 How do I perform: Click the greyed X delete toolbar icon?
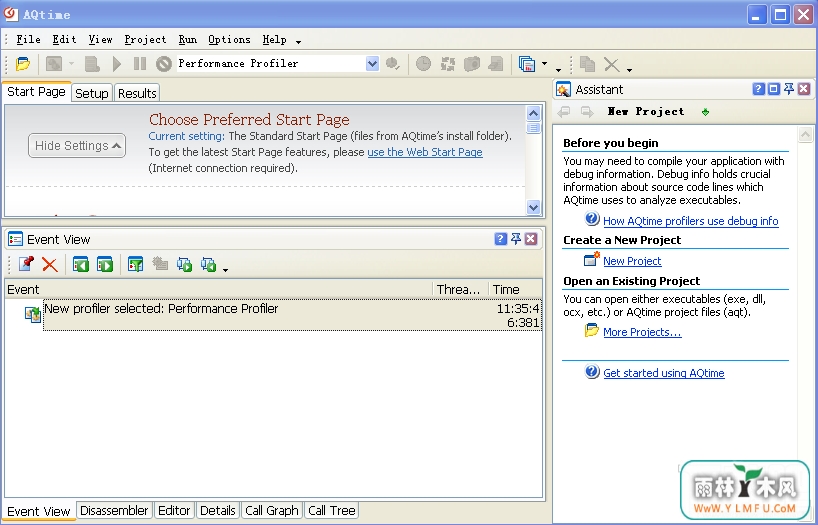(611, 64)
